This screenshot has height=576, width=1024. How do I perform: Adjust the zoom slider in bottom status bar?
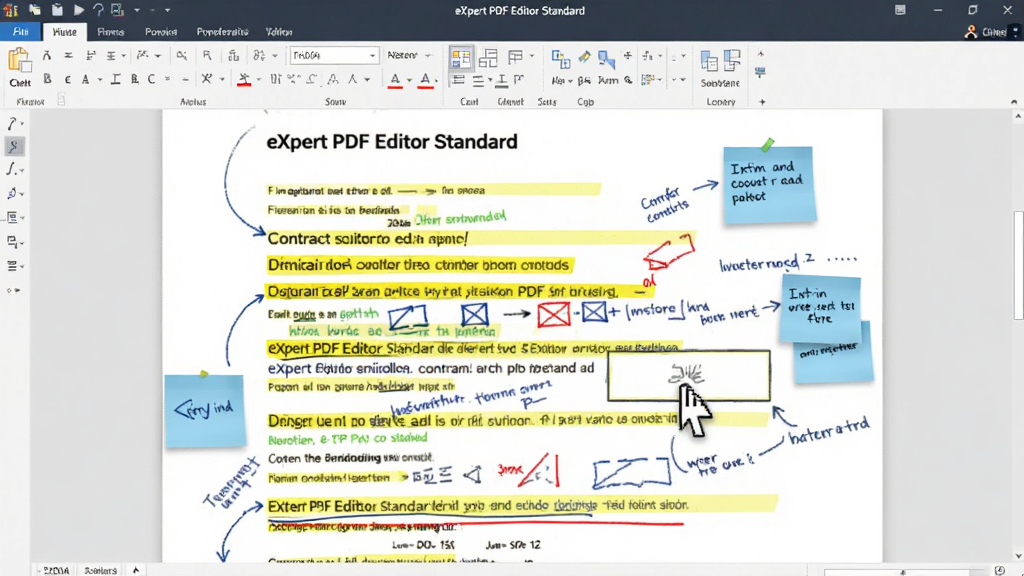tap(902, 571)
